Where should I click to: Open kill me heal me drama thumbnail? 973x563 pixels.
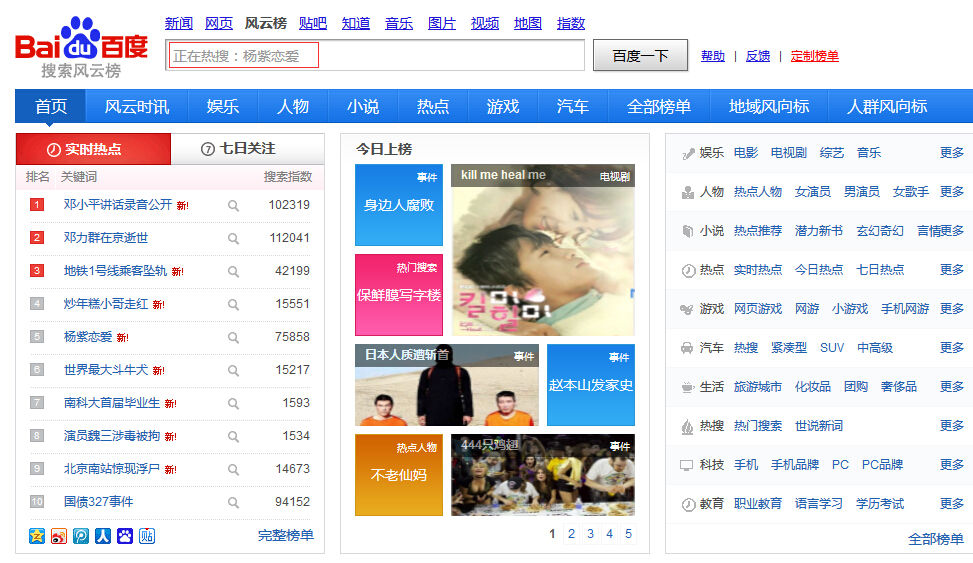543,250
